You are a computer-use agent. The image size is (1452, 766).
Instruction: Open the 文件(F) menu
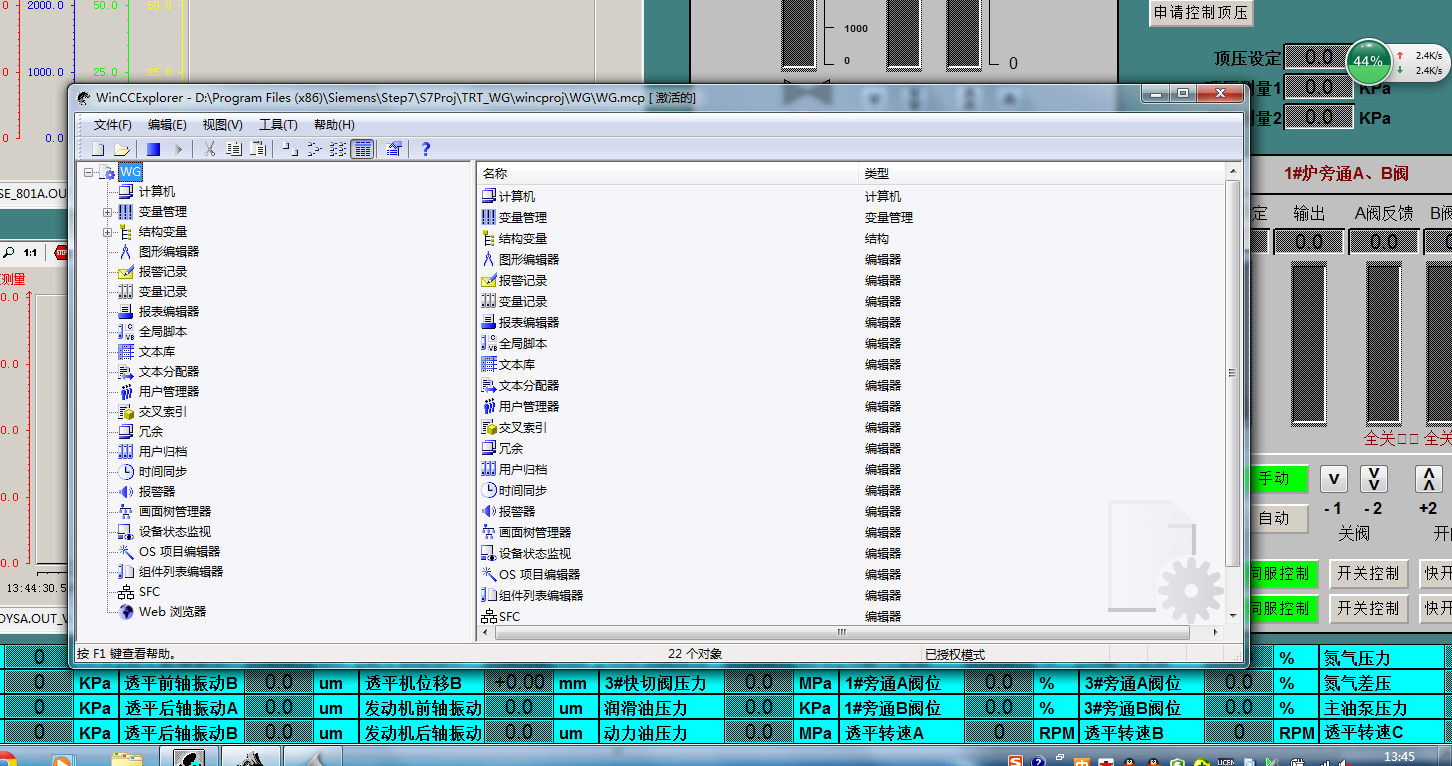[112, 125]
